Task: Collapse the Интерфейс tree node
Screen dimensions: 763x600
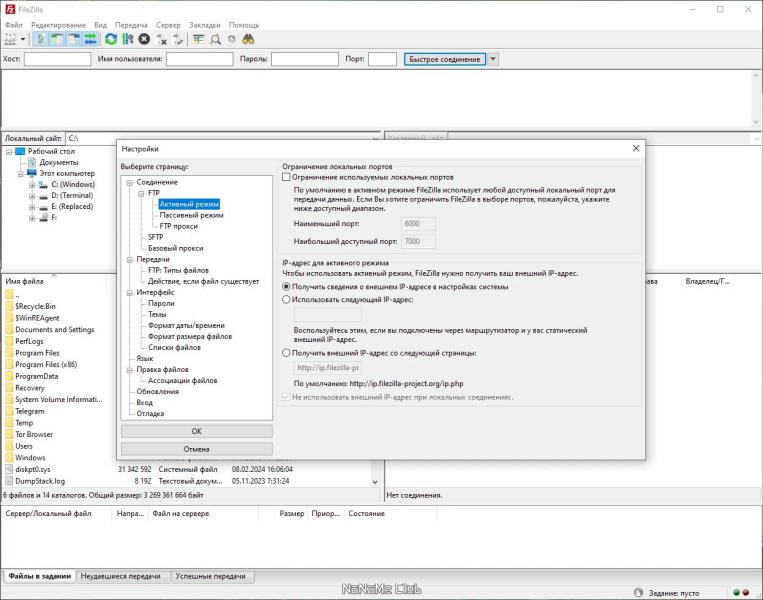Action: [130, 292]
